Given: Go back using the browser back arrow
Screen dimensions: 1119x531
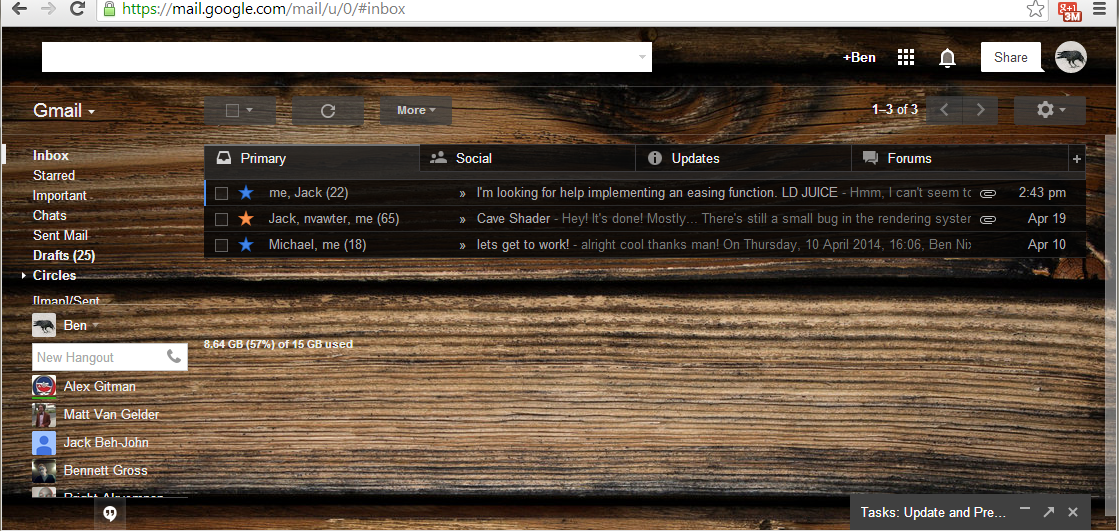Looking at the screenshot, I should pos(20,9).
